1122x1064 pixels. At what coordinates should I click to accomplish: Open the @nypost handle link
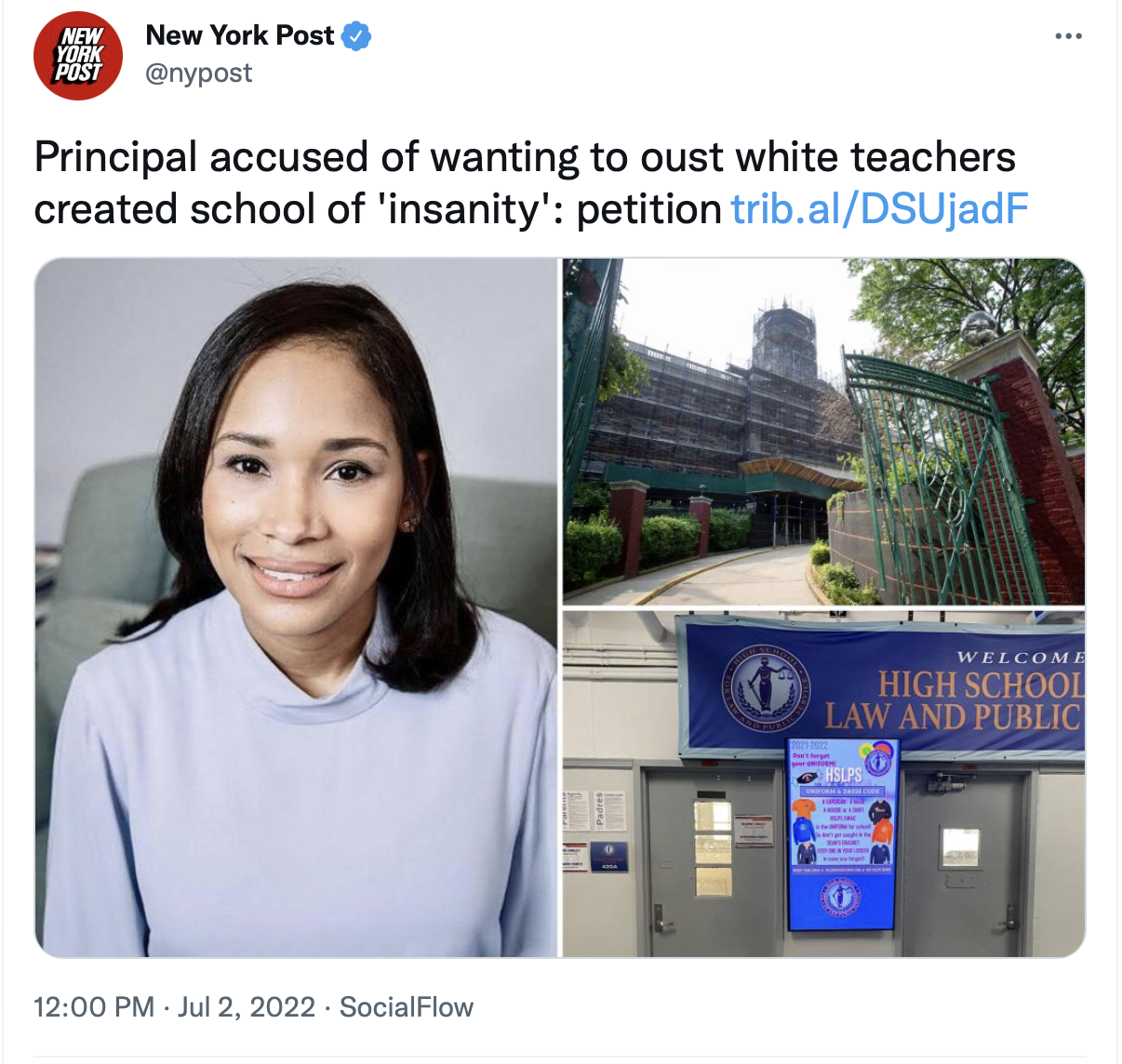(199, 73)
